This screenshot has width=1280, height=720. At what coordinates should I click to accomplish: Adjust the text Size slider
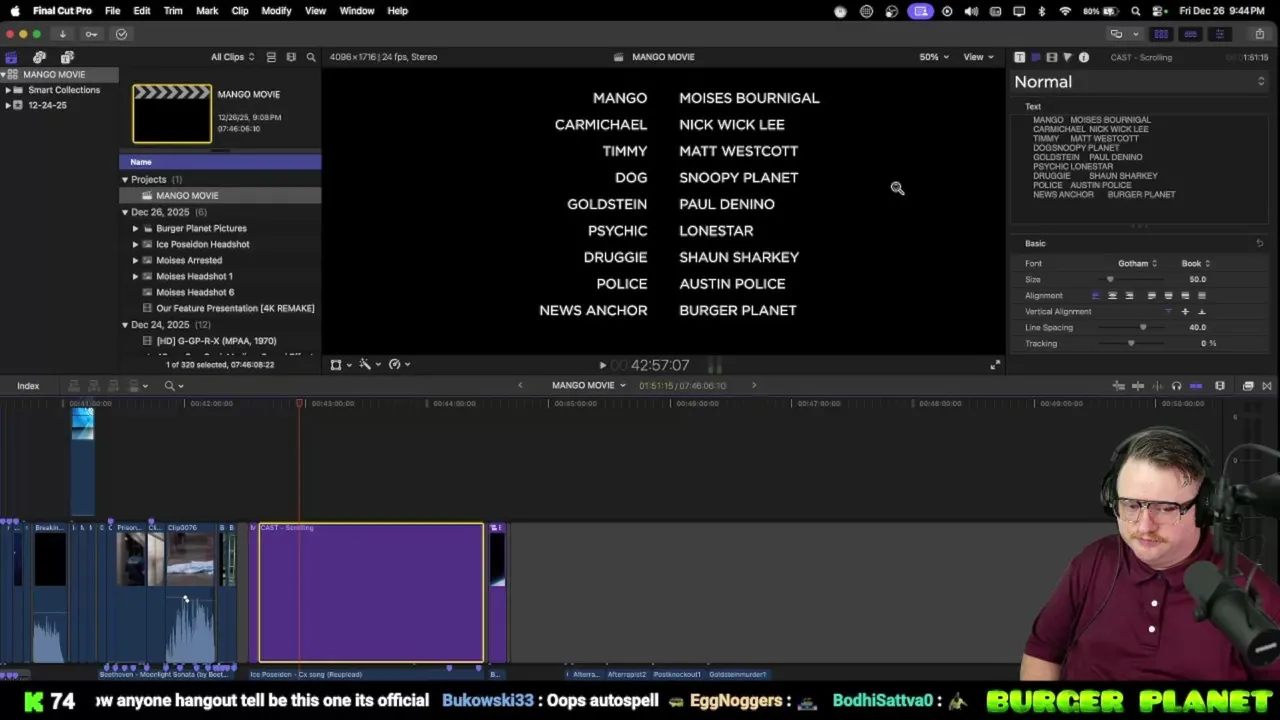click(1109, 280)
